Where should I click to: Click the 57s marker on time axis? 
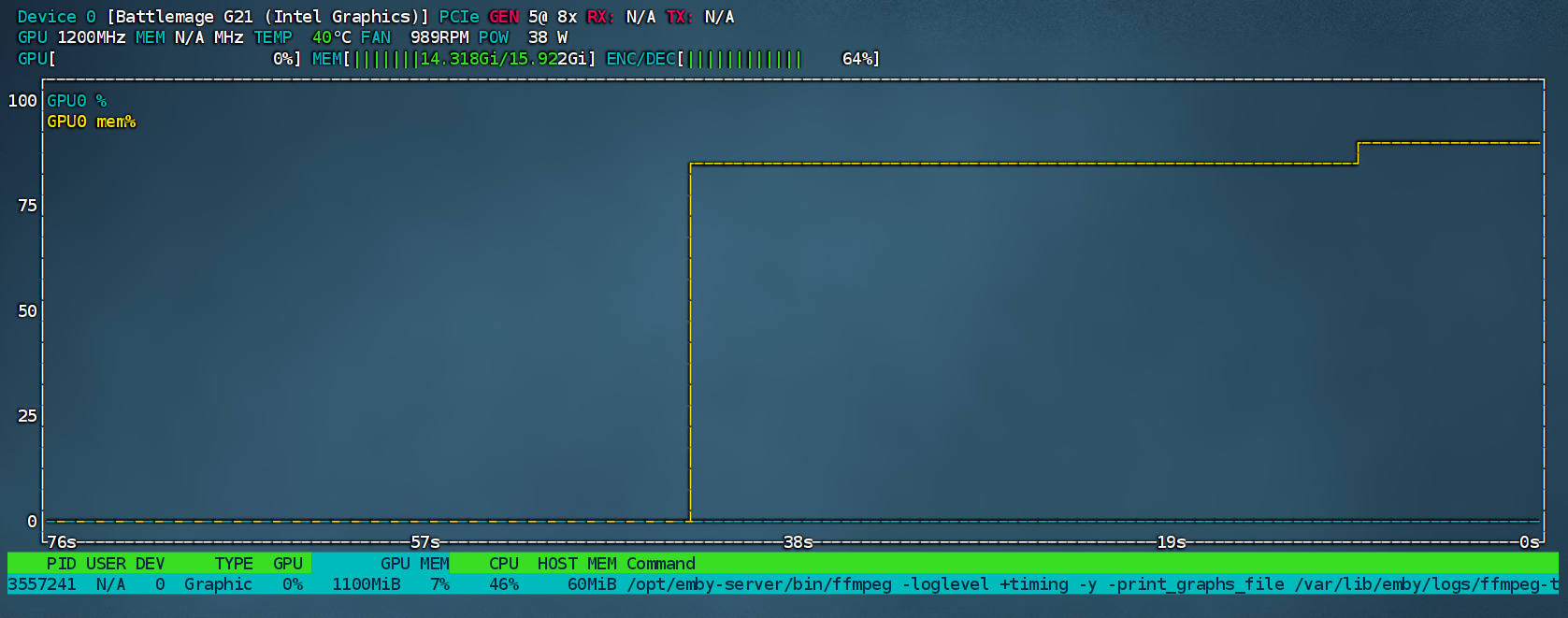[x=424, y=542]
